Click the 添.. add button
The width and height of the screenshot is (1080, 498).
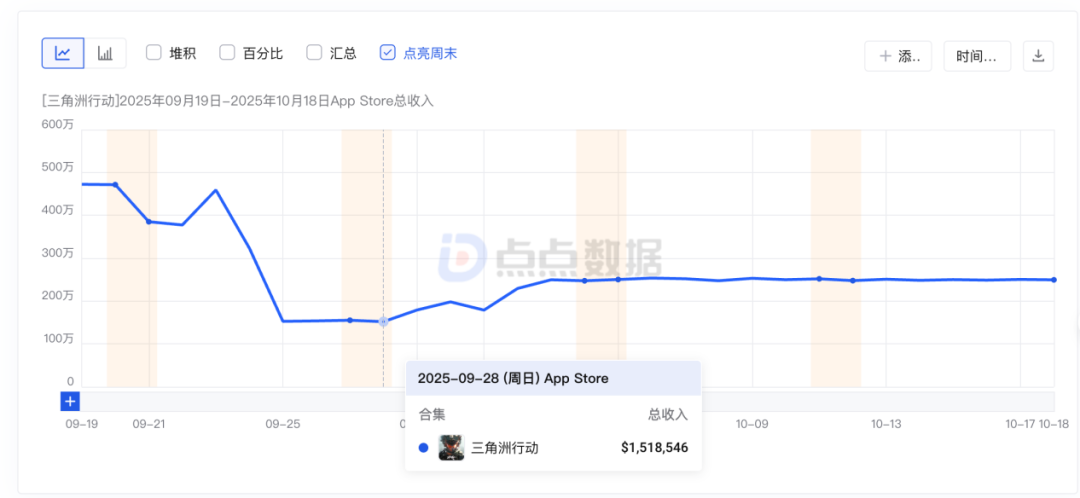coord(898,56)
